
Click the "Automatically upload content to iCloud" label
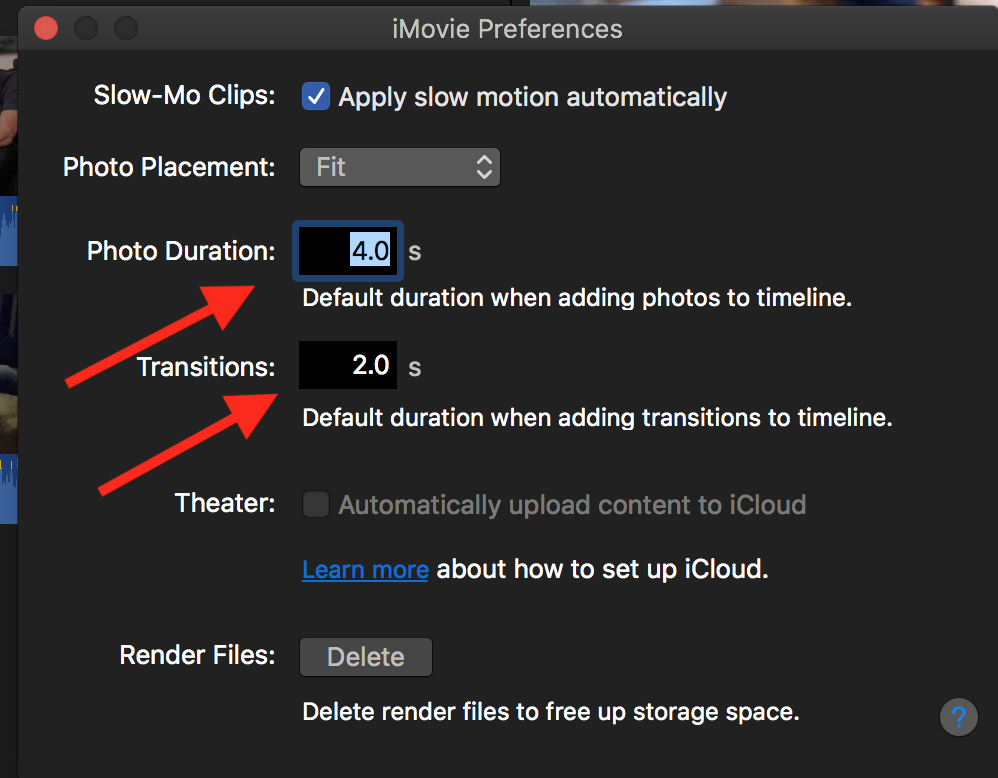(572, 504)
